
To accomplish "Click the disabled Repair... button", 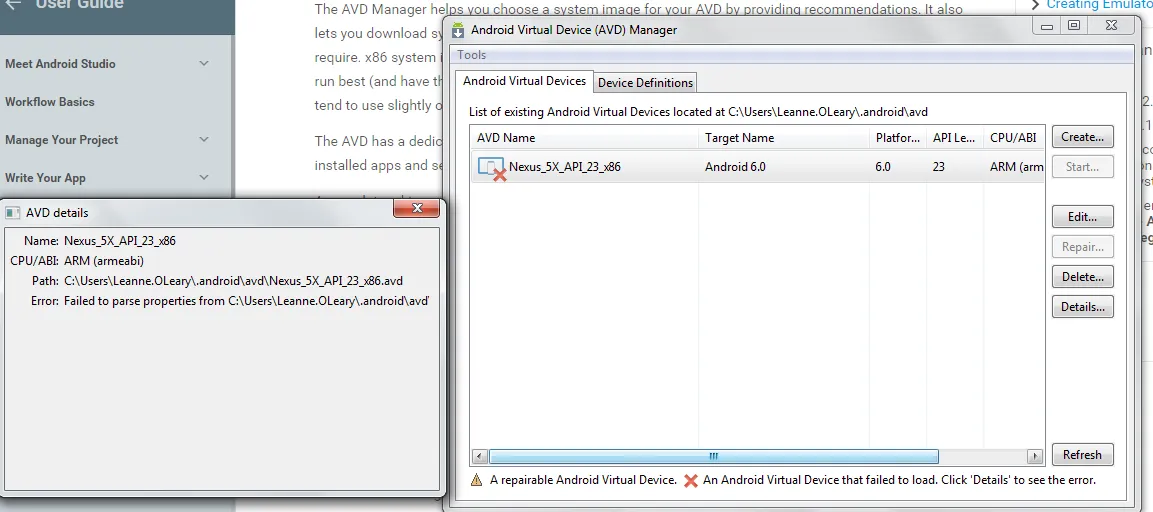I will click(1082, 247).
